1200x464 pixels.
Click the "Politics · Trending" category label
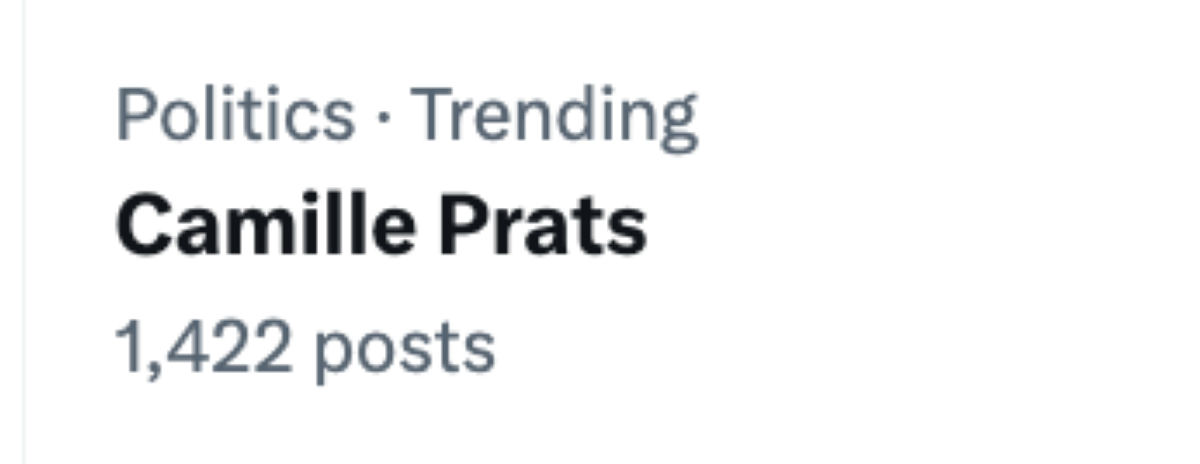(x=406, y=115)
